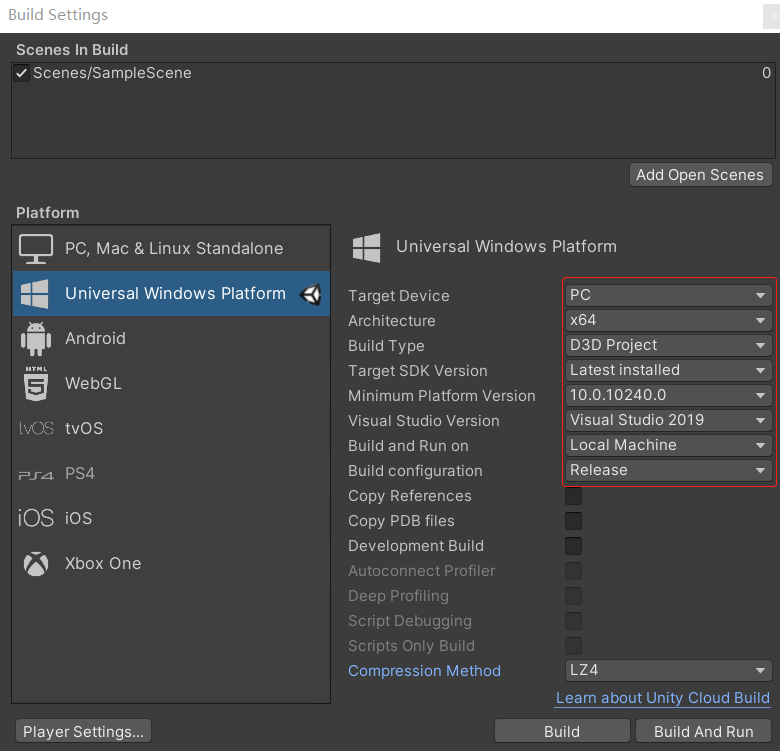Click the Unity logo beside Universal Windows Platform
780x751 pixels.
click(311, 294)
